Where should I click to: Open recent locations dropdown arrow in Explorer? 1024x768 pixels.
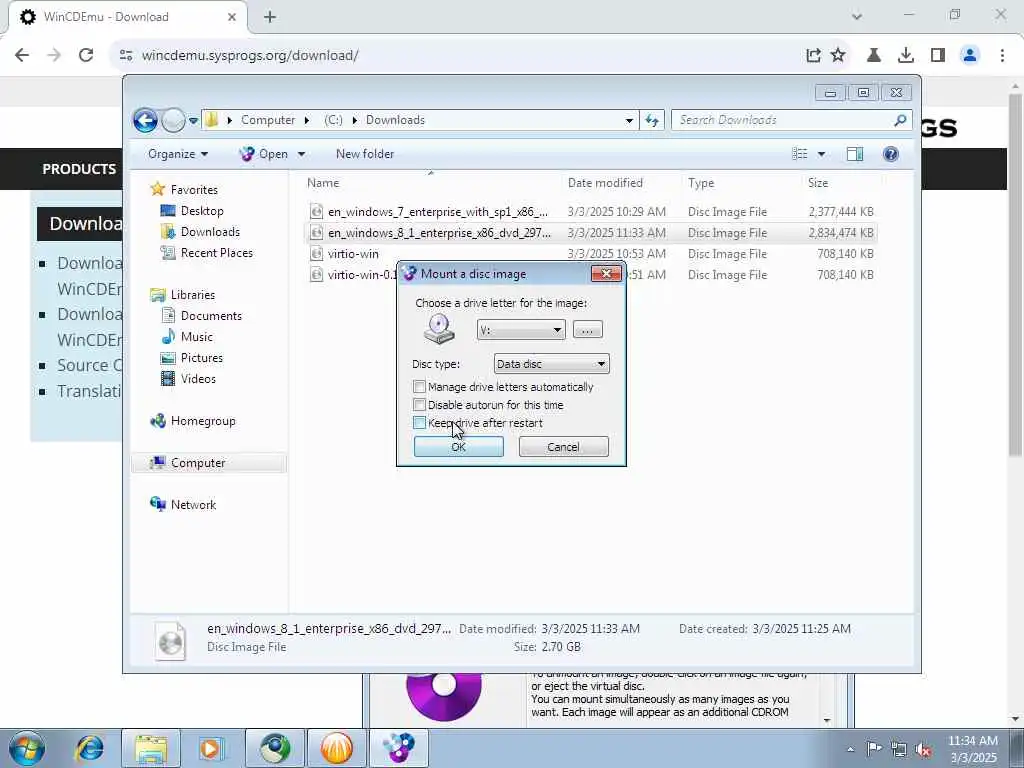193,121
